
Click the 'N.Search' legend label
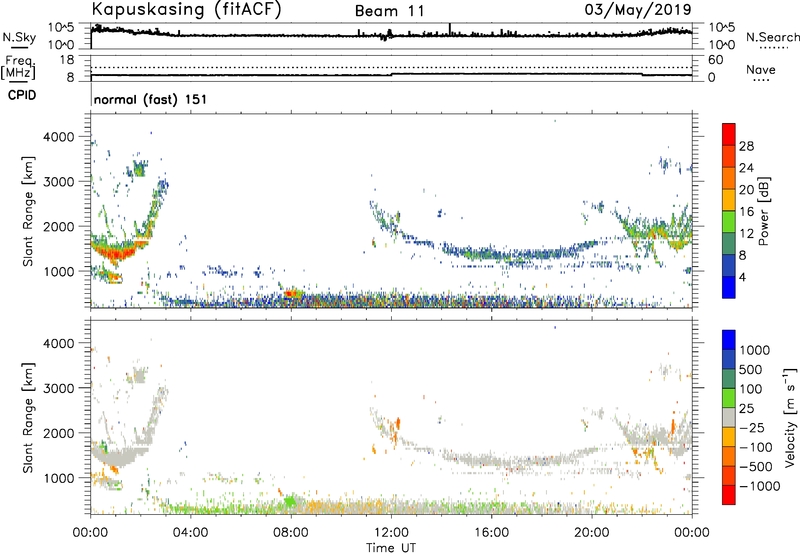coord(773,37)
